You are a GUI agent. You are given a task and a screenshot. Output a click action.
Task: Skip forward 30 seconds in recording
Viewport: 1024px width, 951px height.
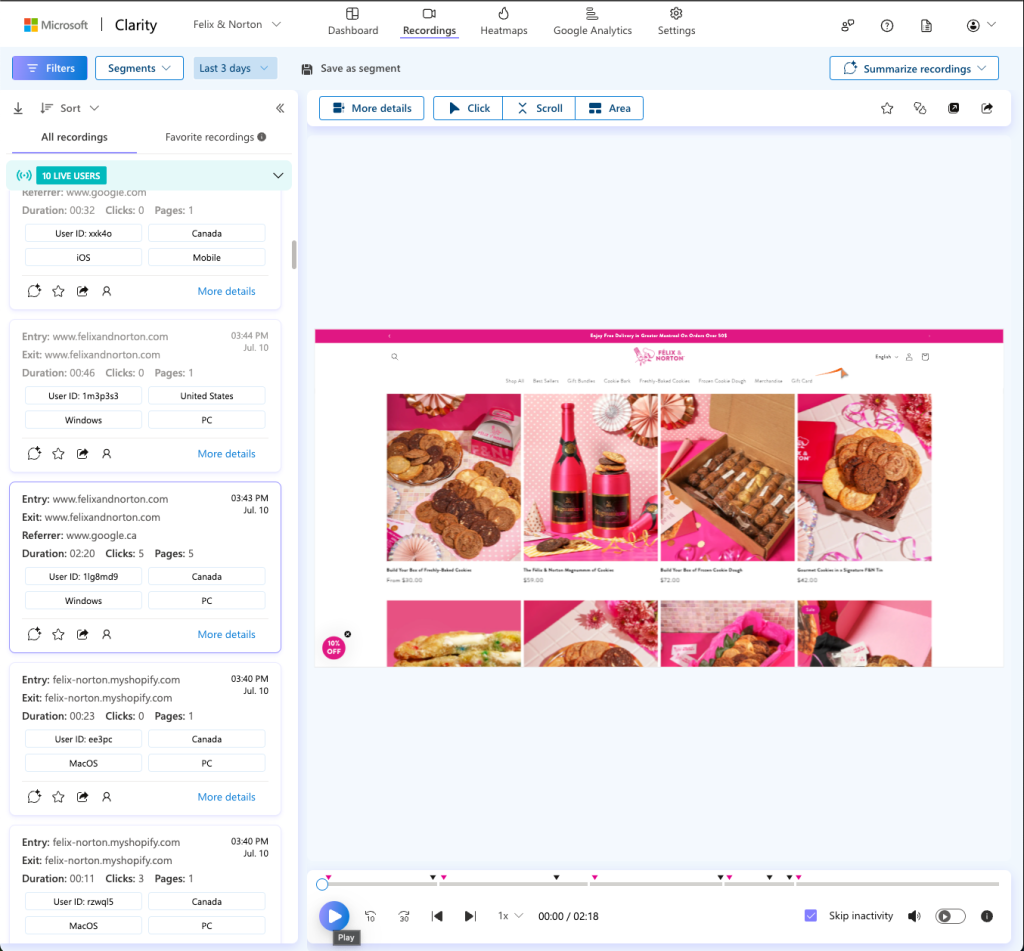[404, 916]
